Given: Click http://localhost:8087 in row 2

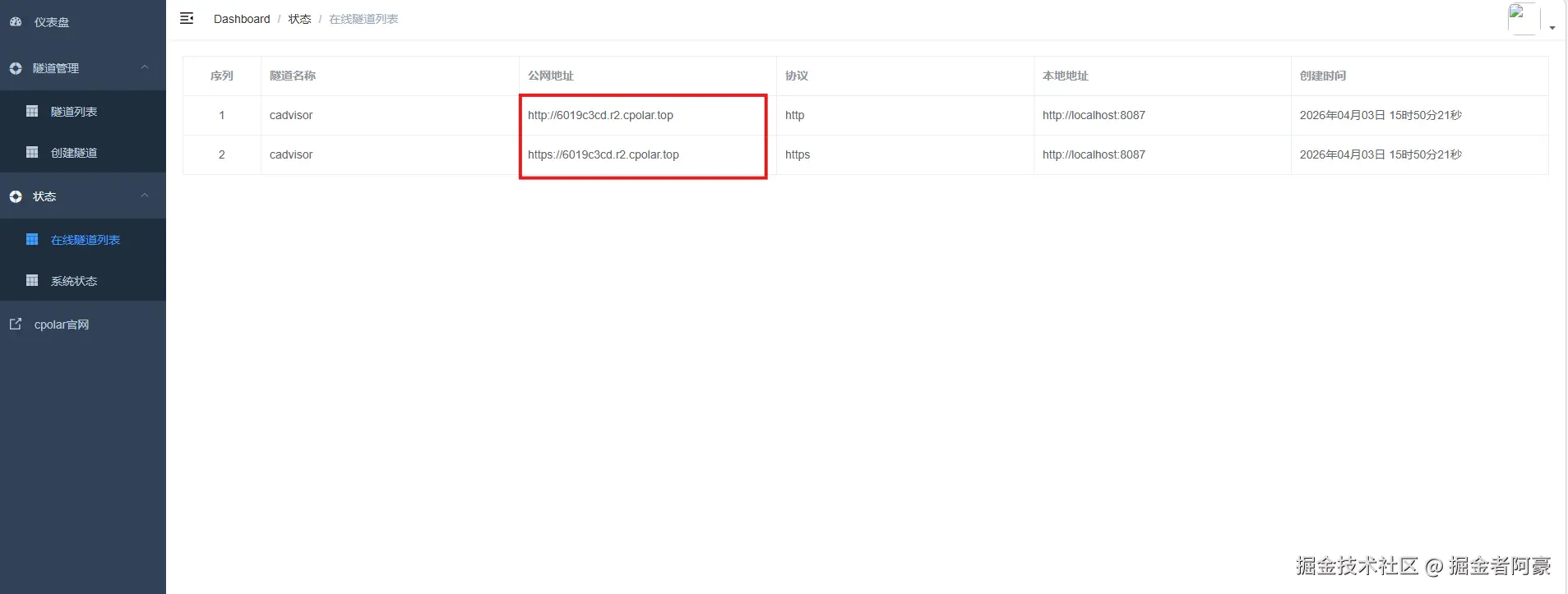Looking at the screenshot, I should [x=1094, y=154].
